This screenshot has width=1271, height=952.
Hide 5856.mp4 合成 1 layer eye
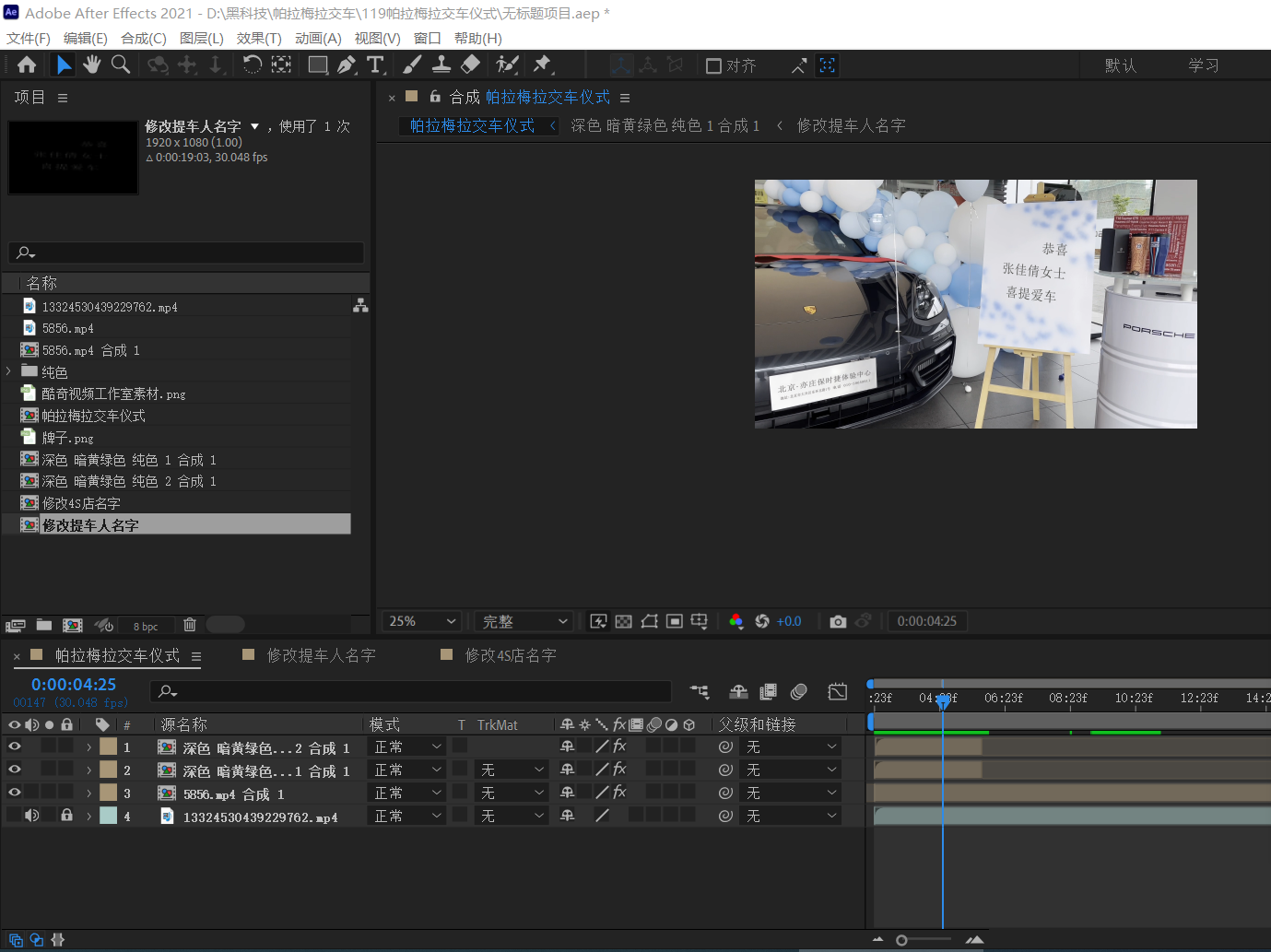click(x=15, y=793)
